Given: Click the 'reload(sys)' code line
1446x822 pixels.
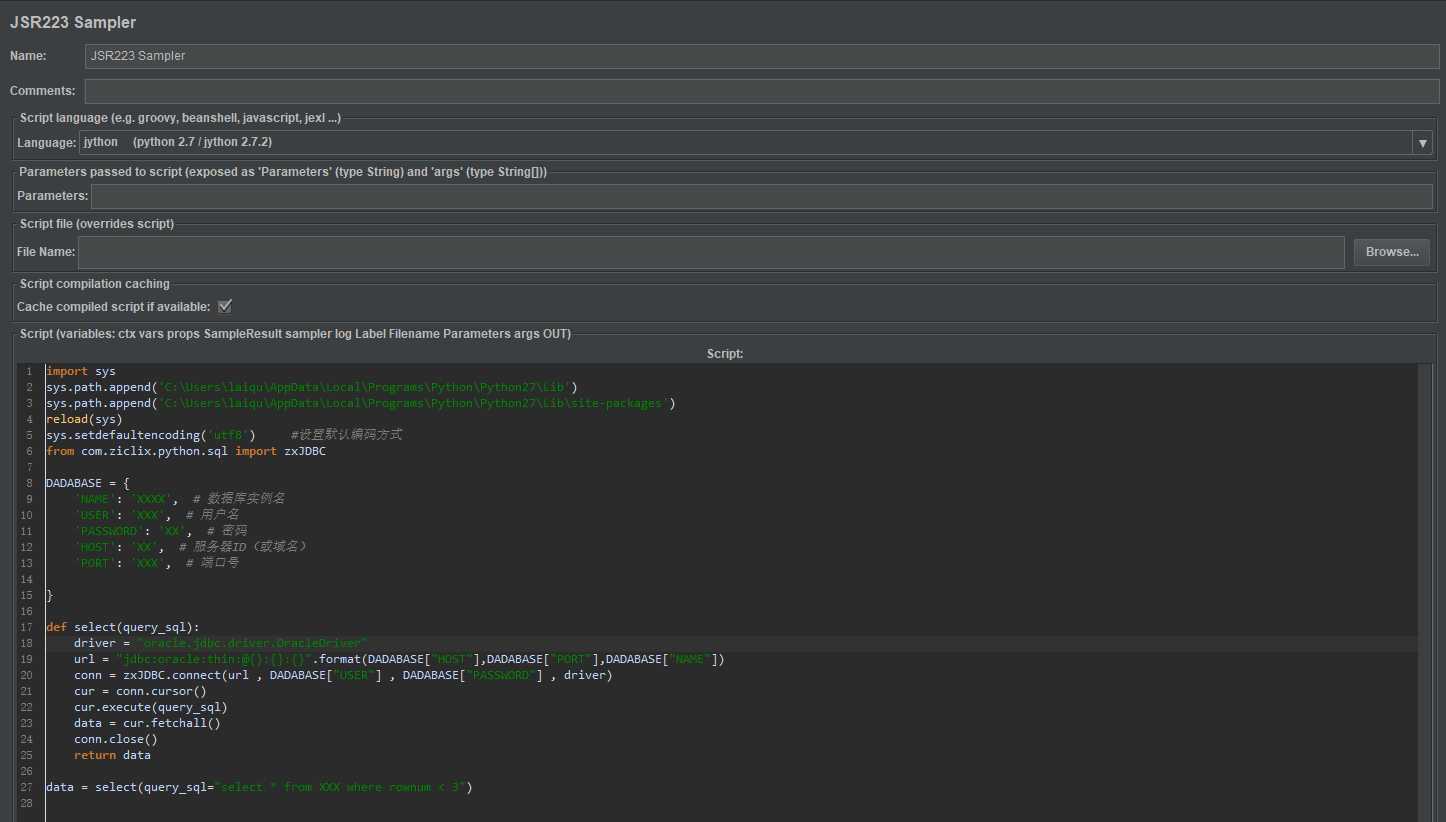Looking at the screenshot, I should coord(84,419).
